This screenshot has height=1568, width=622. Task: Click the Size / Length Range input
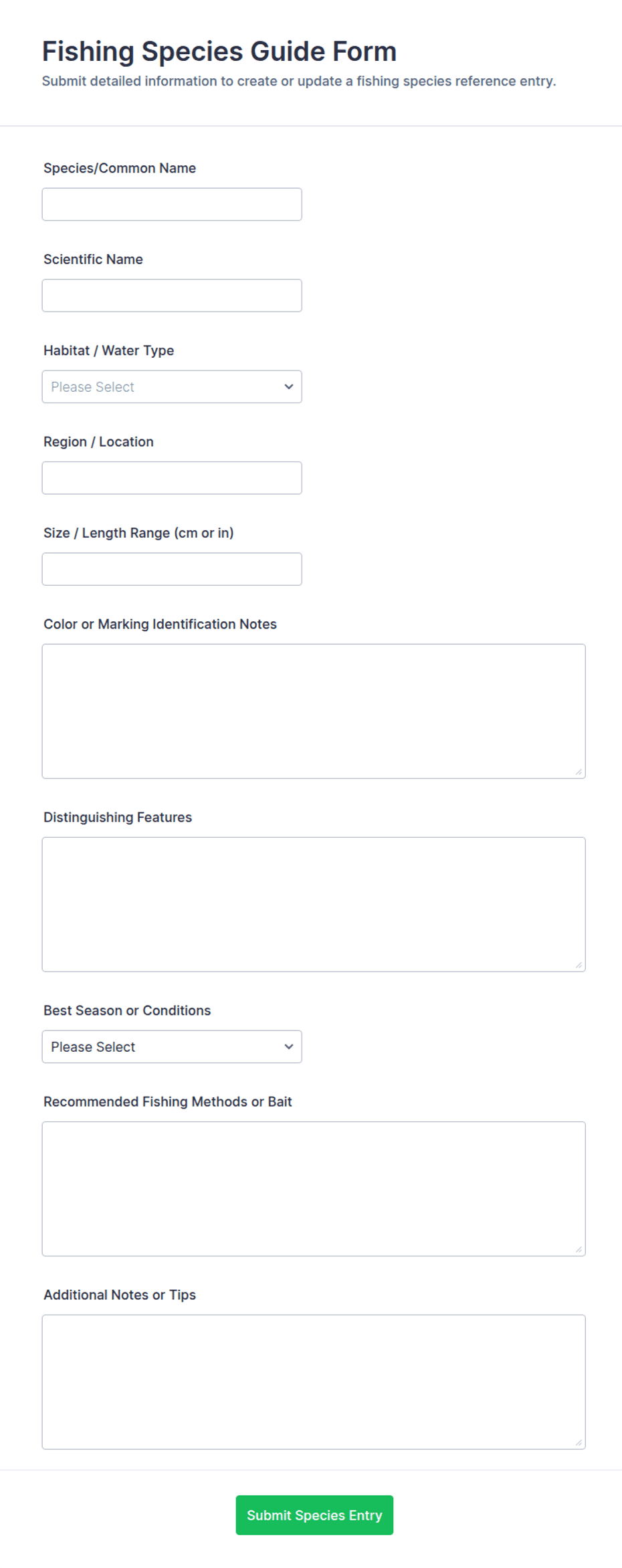coord(172,569)
